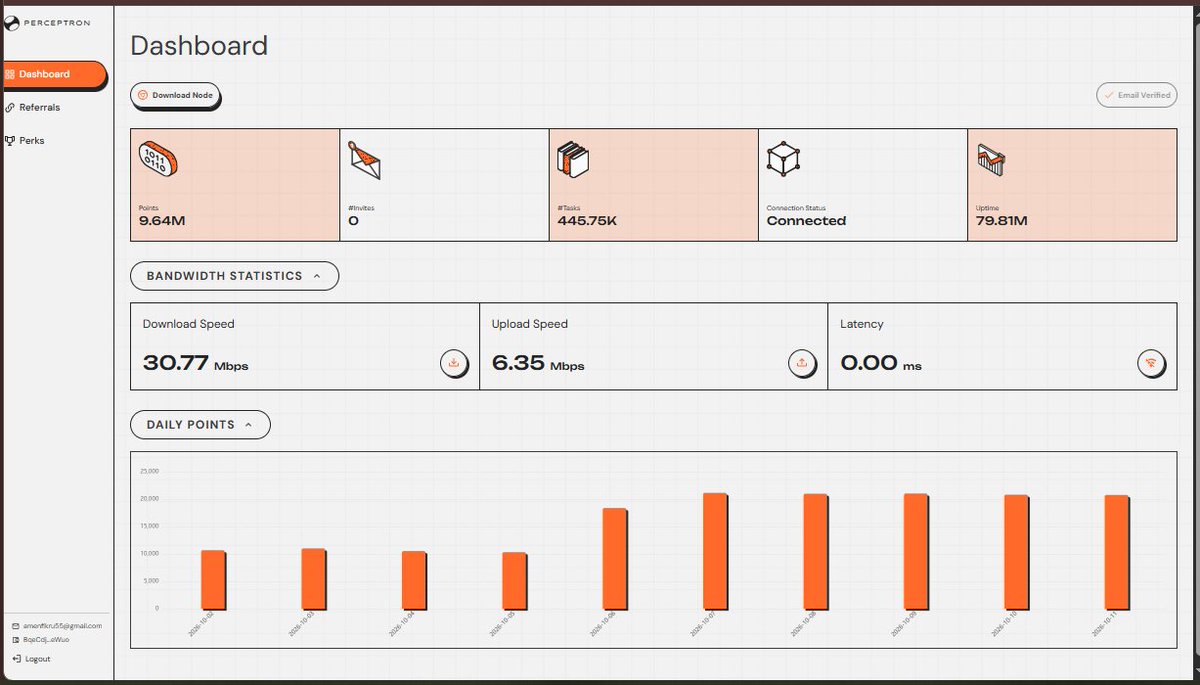
Task: Click the account email address
Action: point(63,626)
